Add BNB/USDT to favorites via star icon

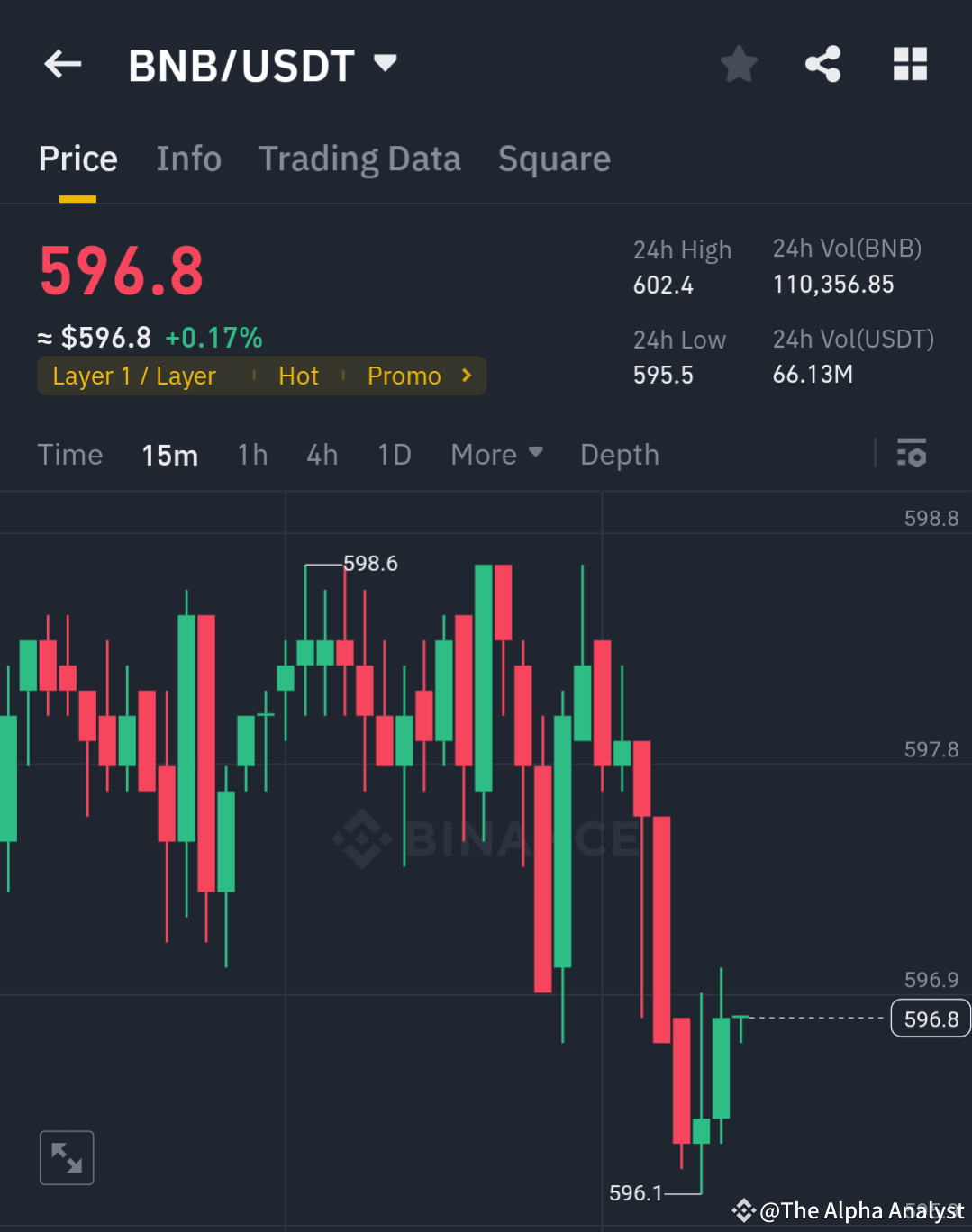(738, 63)
